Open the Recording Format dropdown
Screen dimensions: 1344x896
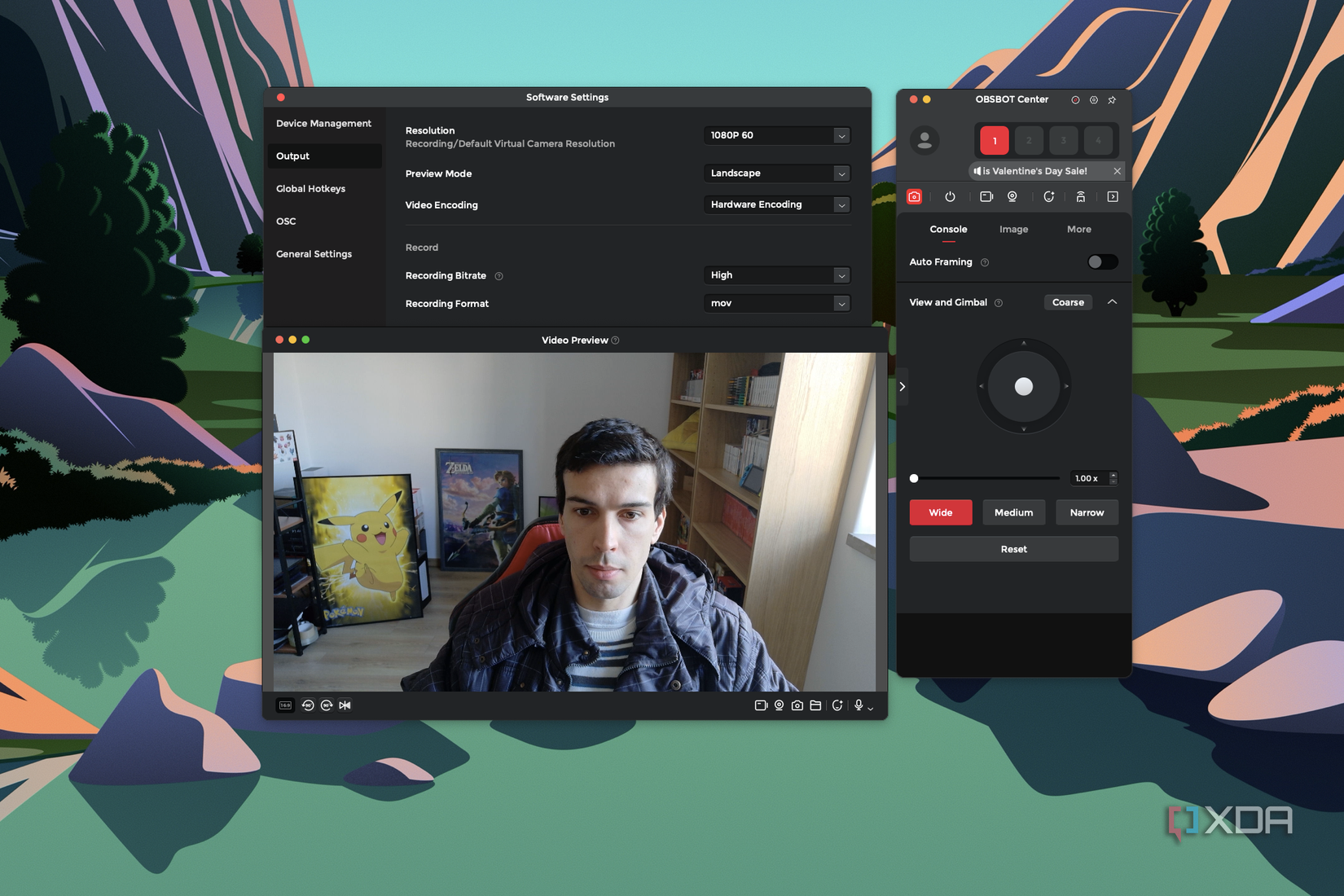[x=775, y=303]
